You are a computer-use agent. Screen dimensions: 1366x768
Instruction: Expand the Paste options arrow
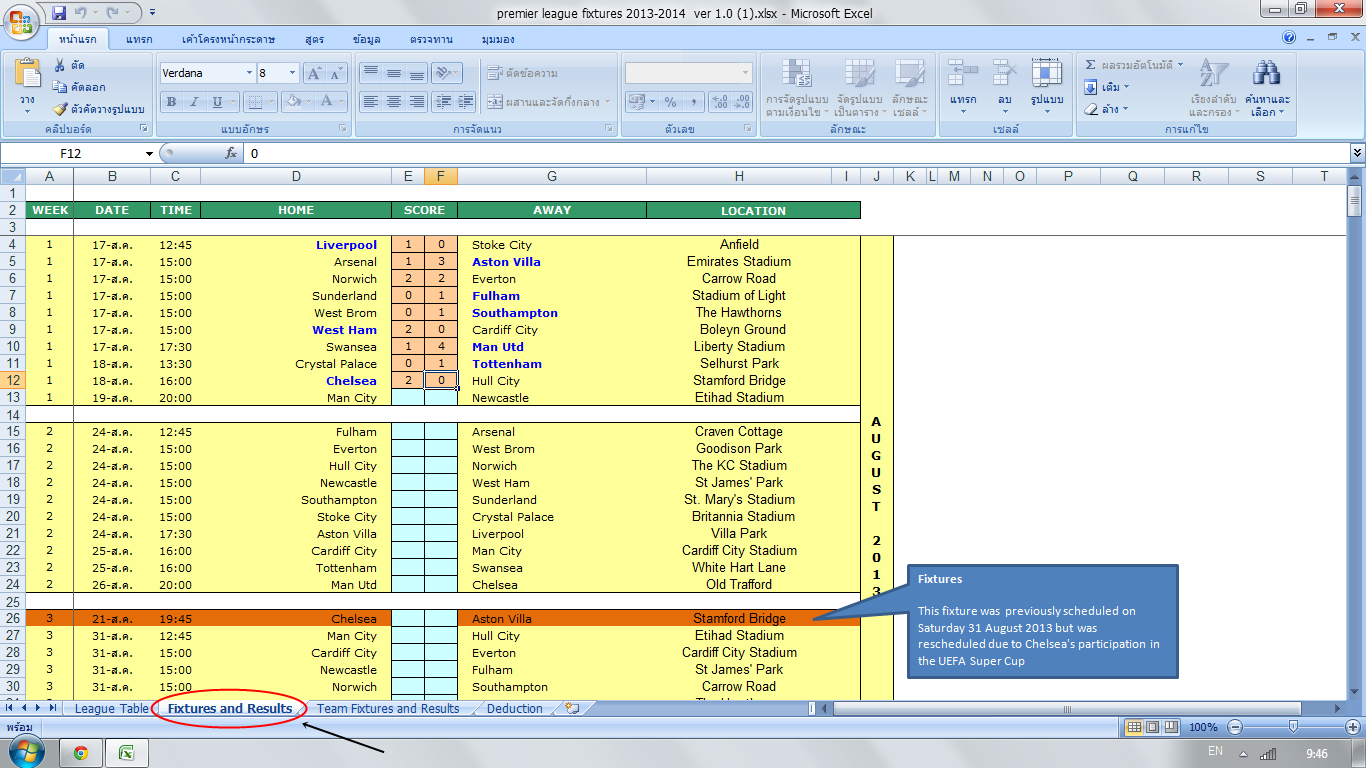click(28, 113)
